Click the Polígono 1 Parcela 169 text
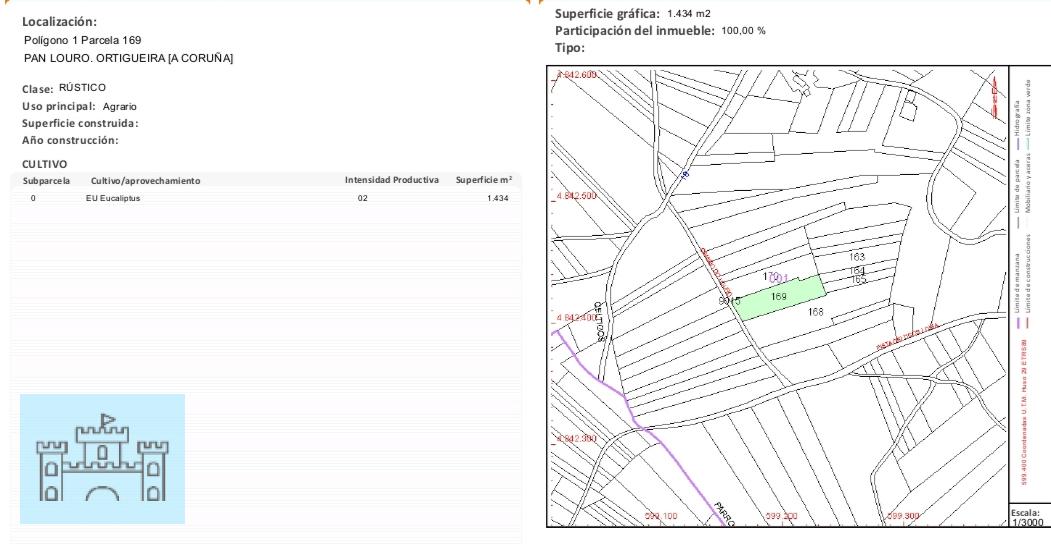Screen dimensions: 1051x544 click(x=82, y=40)
